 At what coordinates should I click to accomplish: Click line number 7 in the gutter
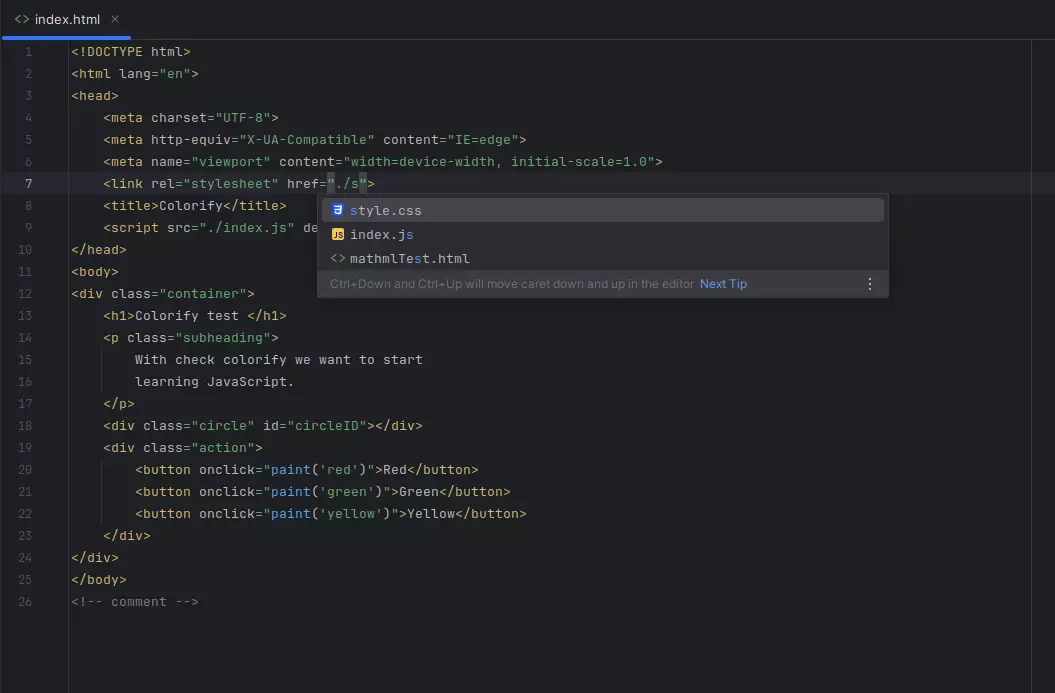[28, 184]
